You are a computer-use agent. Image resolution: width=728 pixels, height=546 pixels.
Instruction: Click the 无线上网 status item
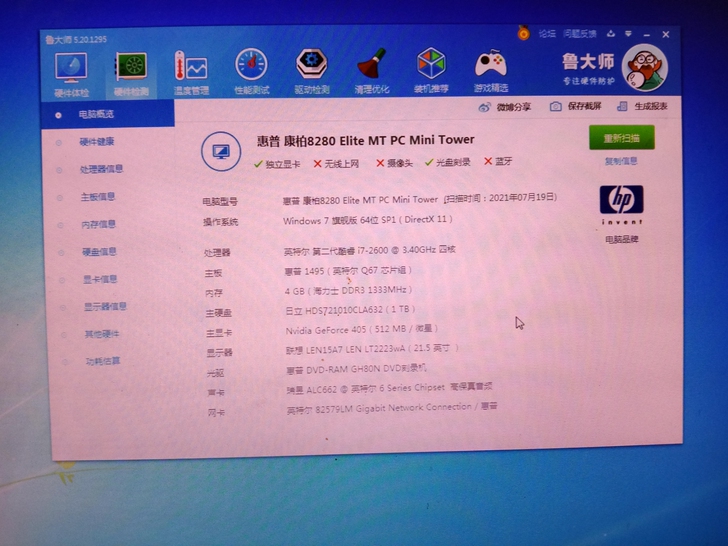(336, 163)
